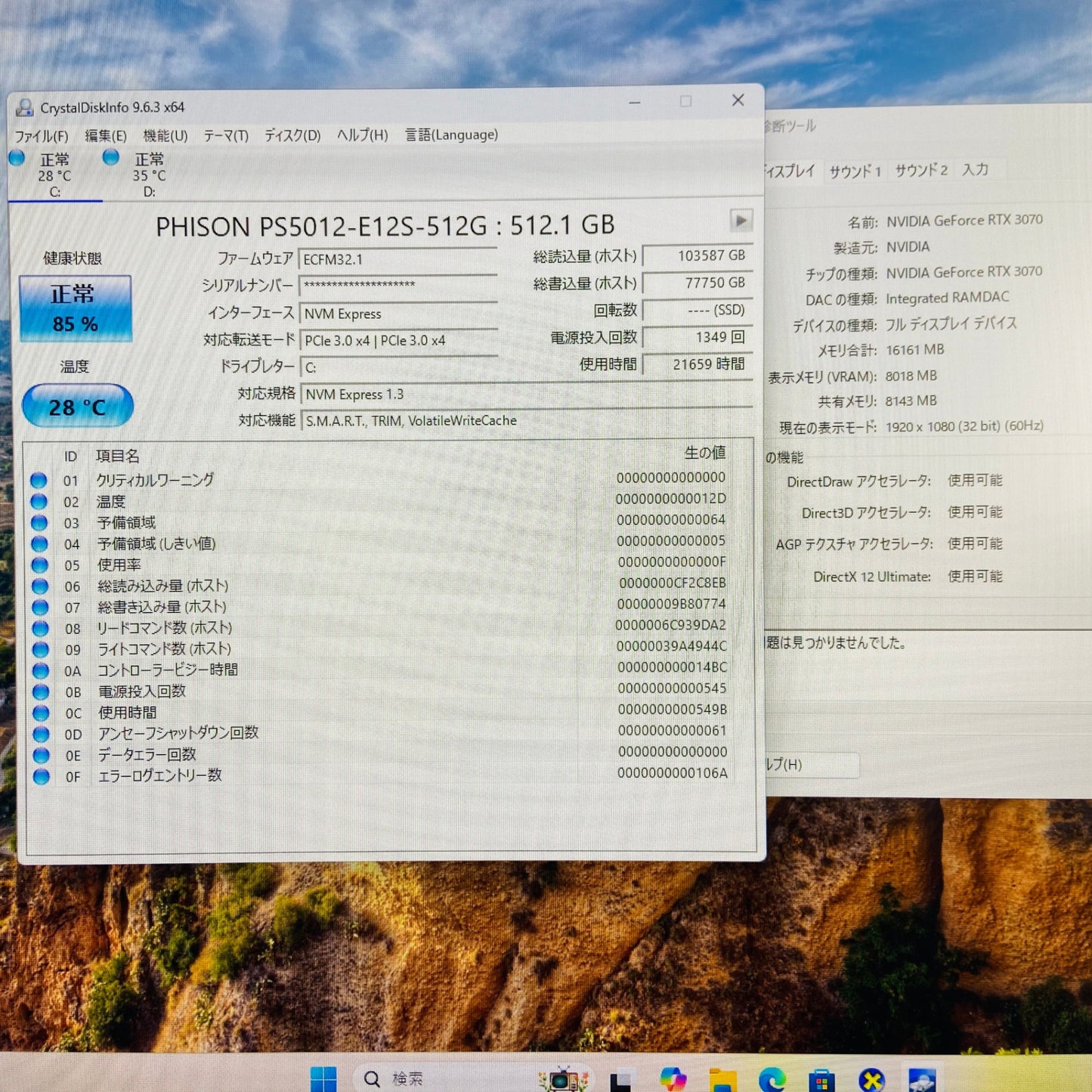Click the blue dot for データエラー回数
1092x1092 pixels.
(x=42, y=753)
